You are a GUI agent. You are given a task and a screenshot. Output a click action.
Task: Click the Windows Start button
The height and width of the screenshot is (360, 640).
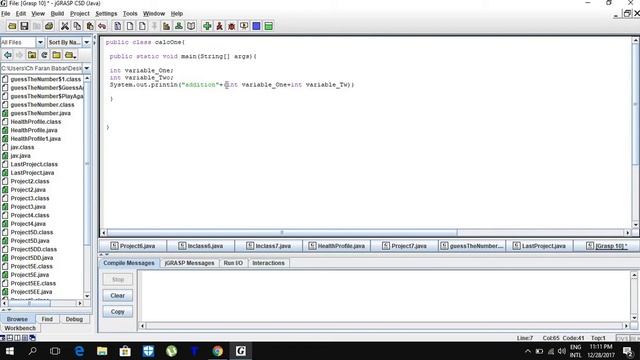pos(9,351)
